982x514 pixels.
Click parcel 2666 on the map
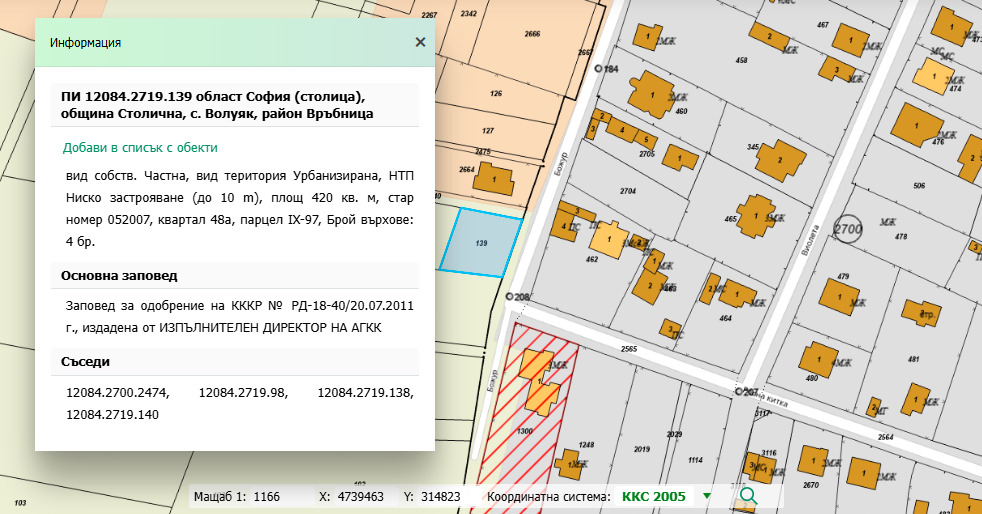pyautogui.click(x=532, y=34)
